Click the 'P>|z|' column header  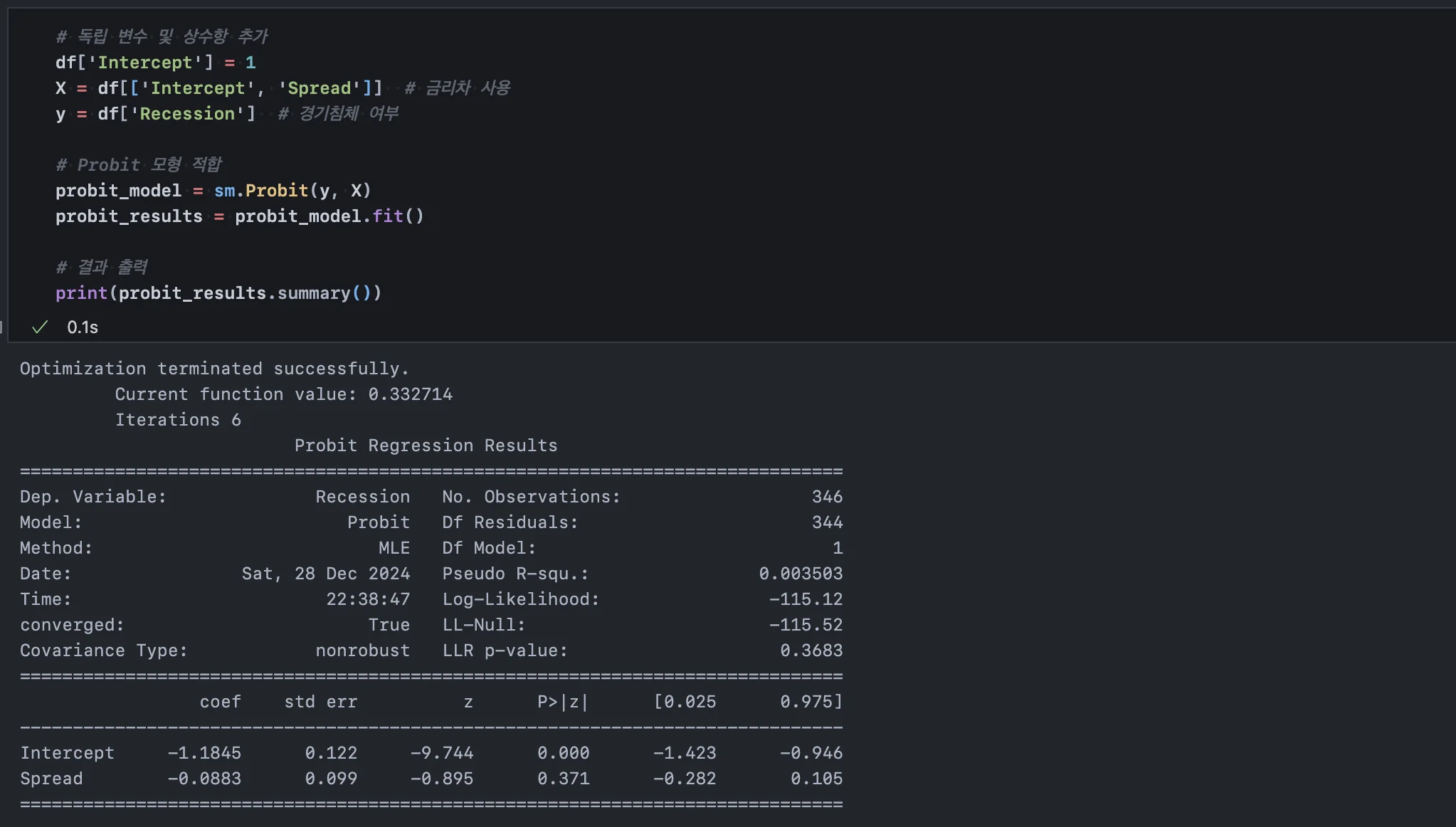click(563, 702)
